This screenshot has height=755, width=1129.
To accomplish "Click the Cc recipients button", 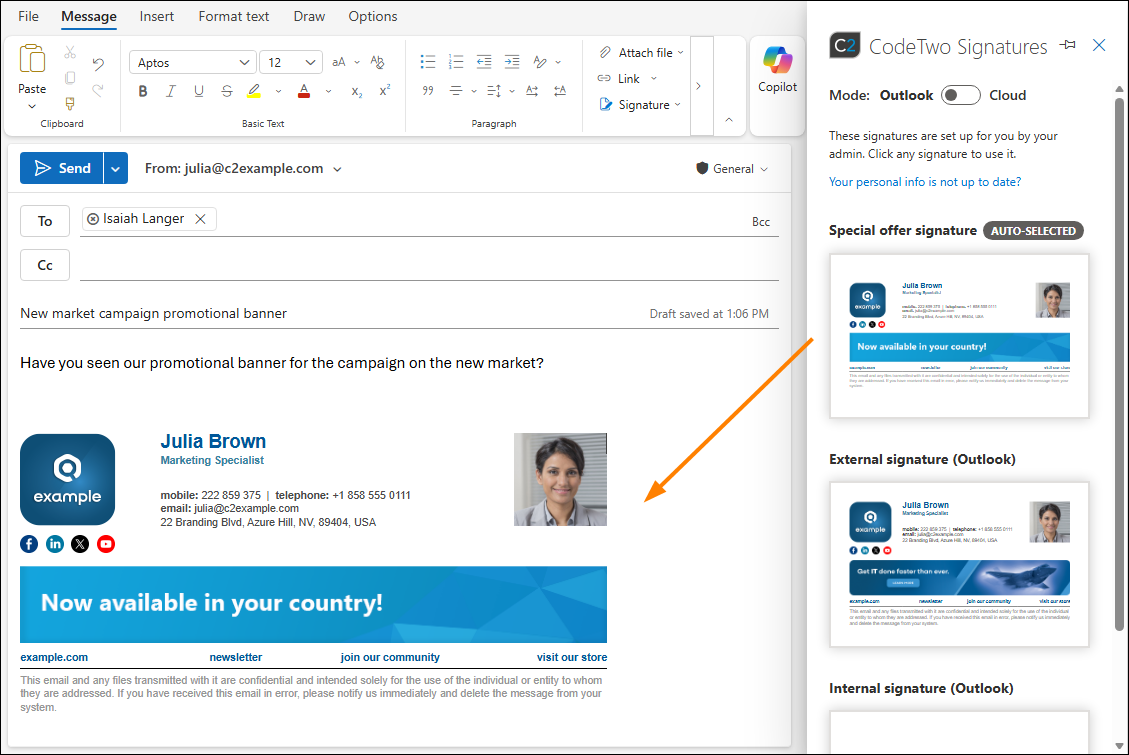I will 45,265.
